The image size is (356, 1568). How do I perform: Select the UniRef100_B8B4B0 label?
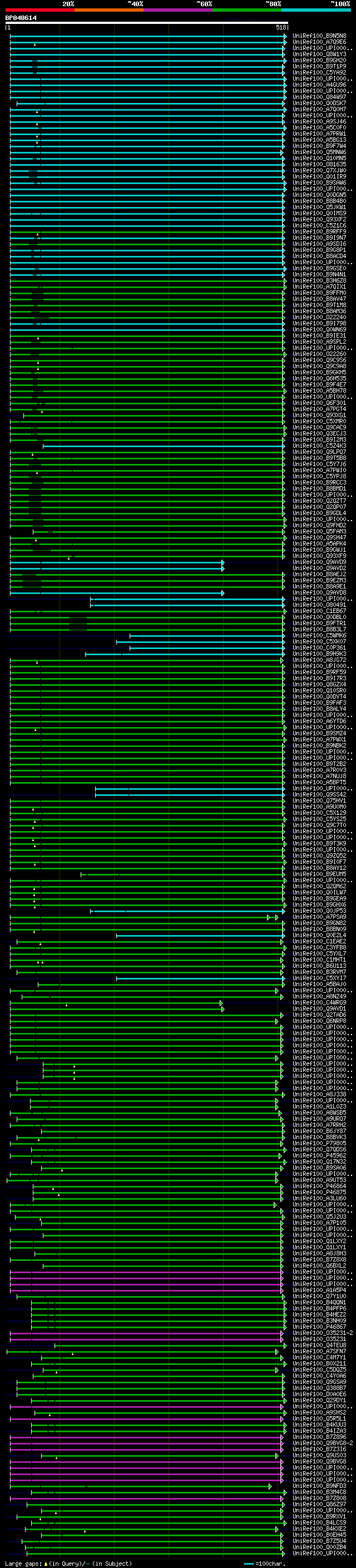[319, 201]
